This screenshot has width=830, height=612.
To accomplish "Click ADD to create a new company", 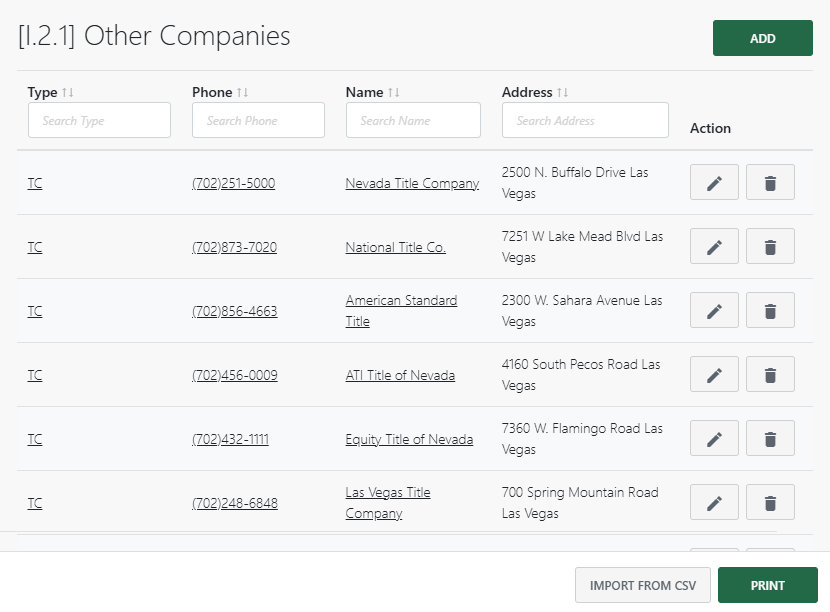I will click(x=762, y=37).
